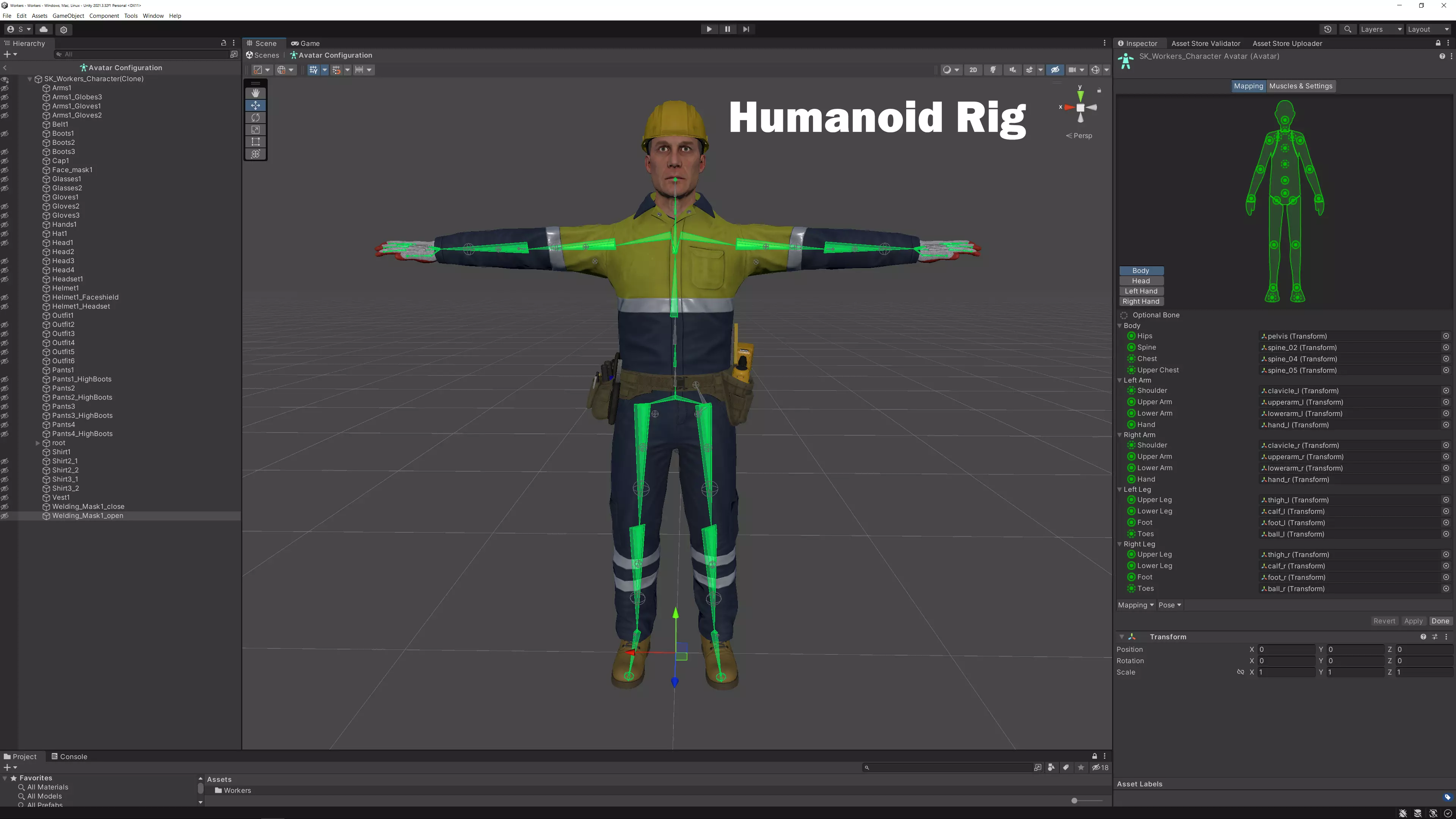The width and height of the screenshot is (1456, 819).
Task: Click the Pause button
Action: (x=728, y=30)
